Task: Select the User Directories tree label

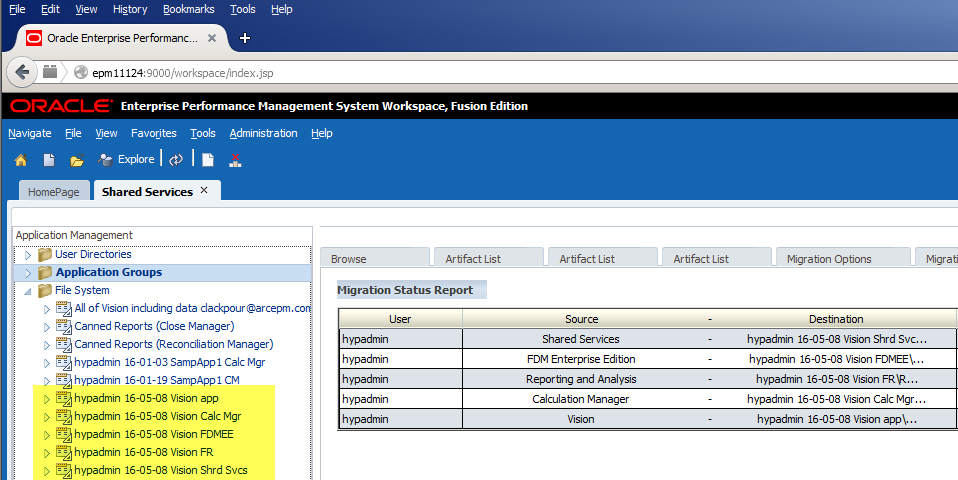Action: tap(93, 254)
